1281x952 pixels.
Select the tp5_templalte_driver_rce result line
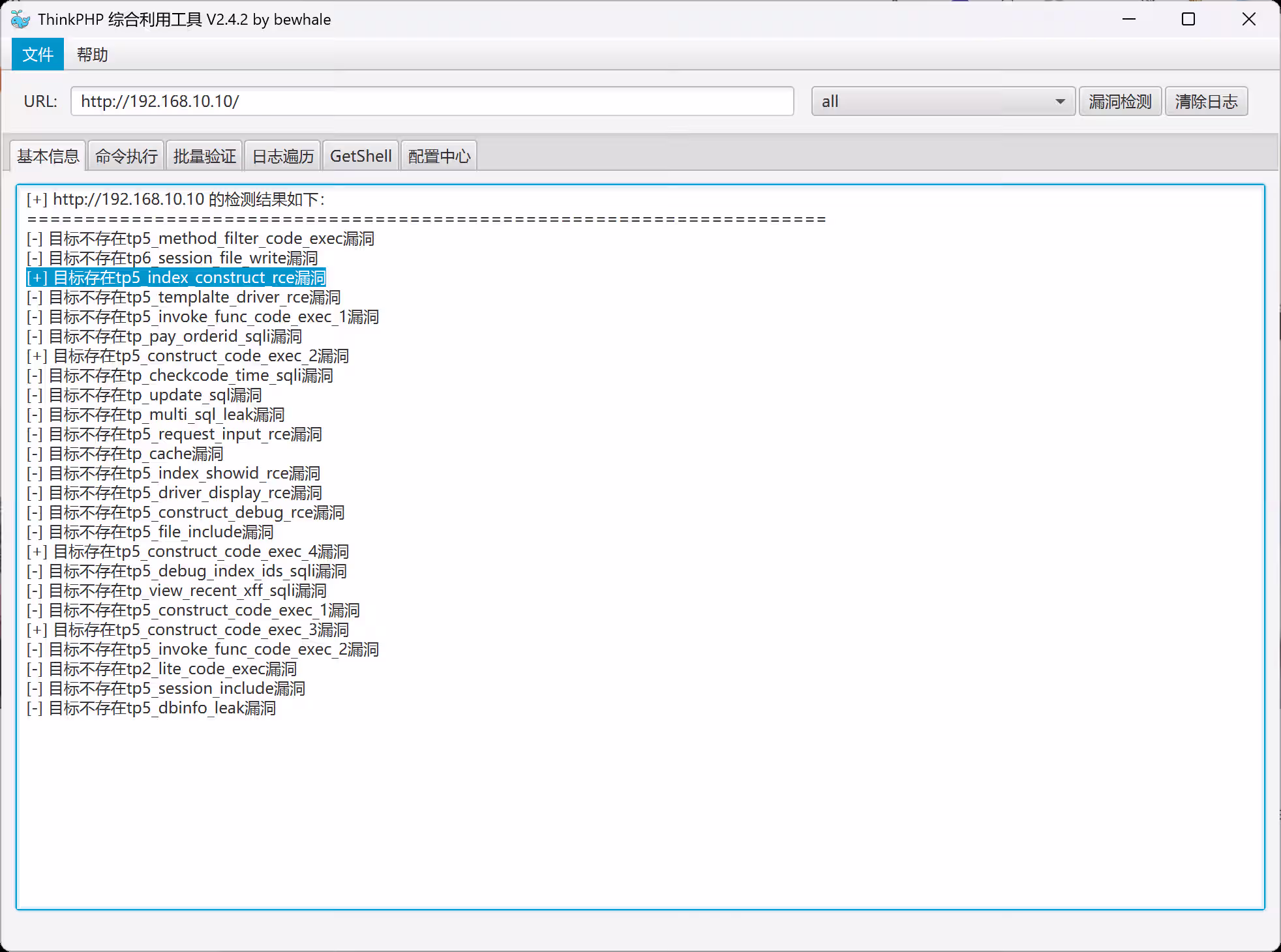tap(183, 297)
